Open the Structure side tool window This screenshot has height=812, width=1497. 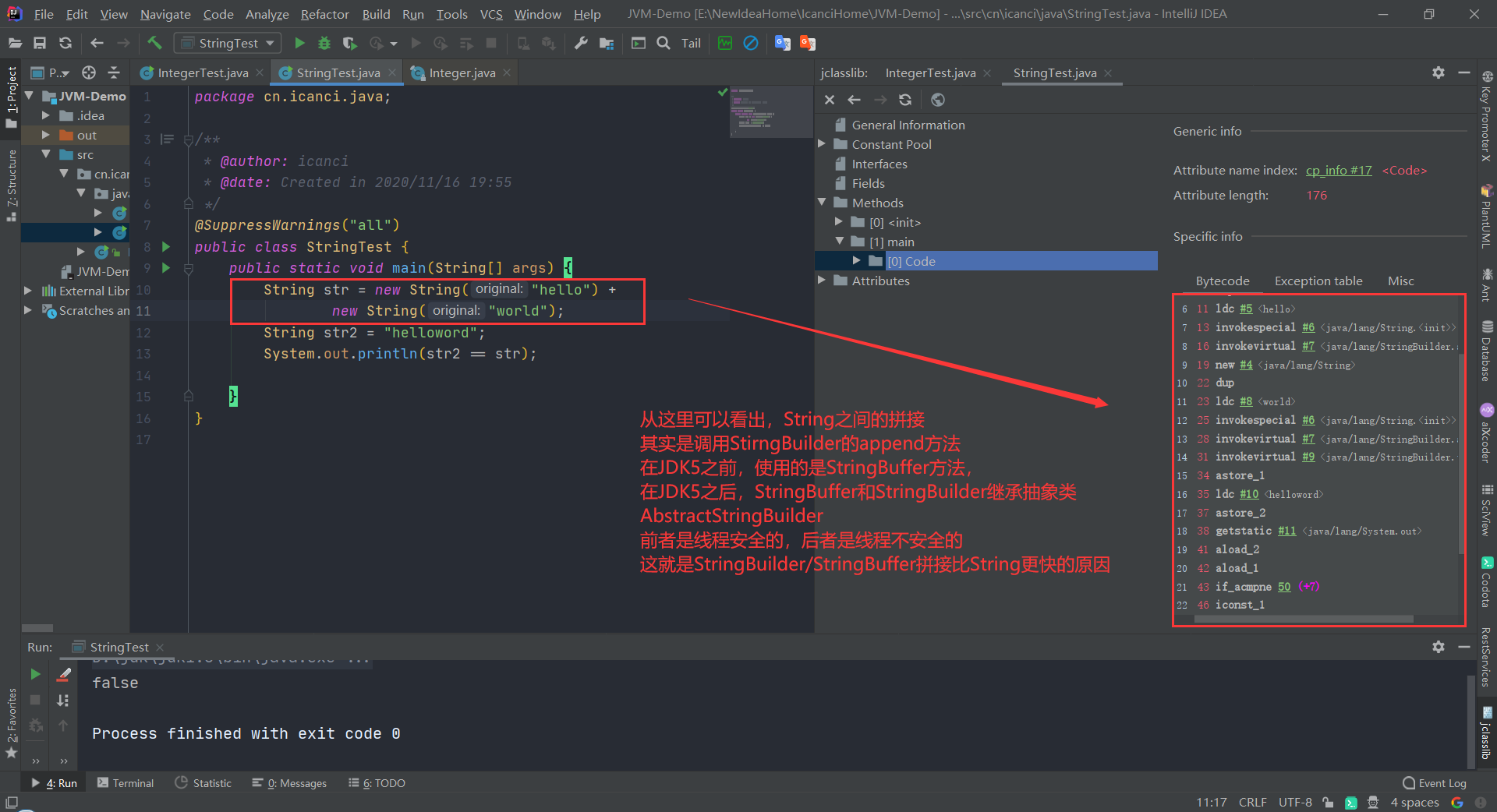(11, 185)
